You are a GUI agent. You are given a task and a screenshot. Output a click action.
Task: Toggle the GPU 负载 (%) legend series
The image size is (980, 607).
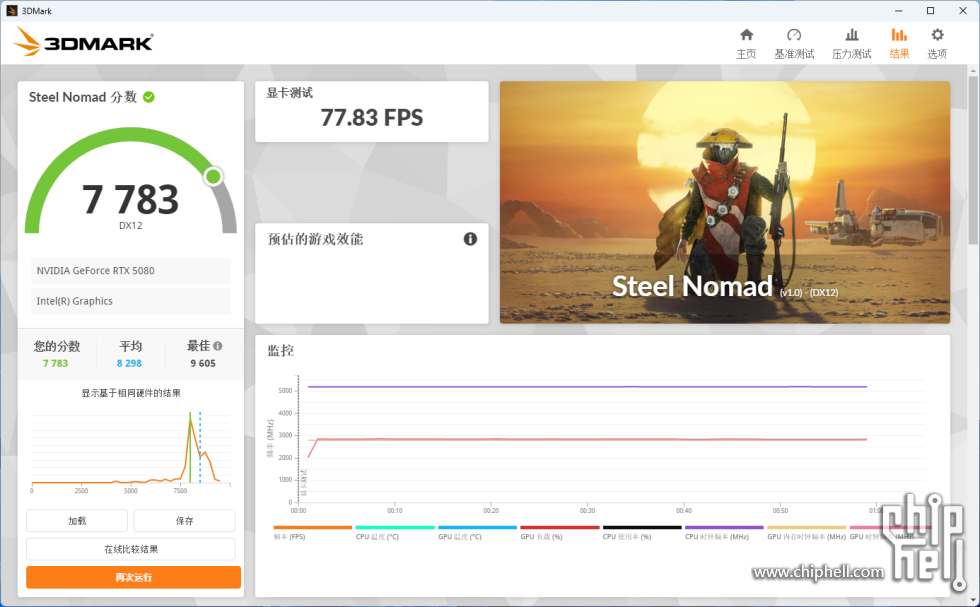(x=559, y=533)
